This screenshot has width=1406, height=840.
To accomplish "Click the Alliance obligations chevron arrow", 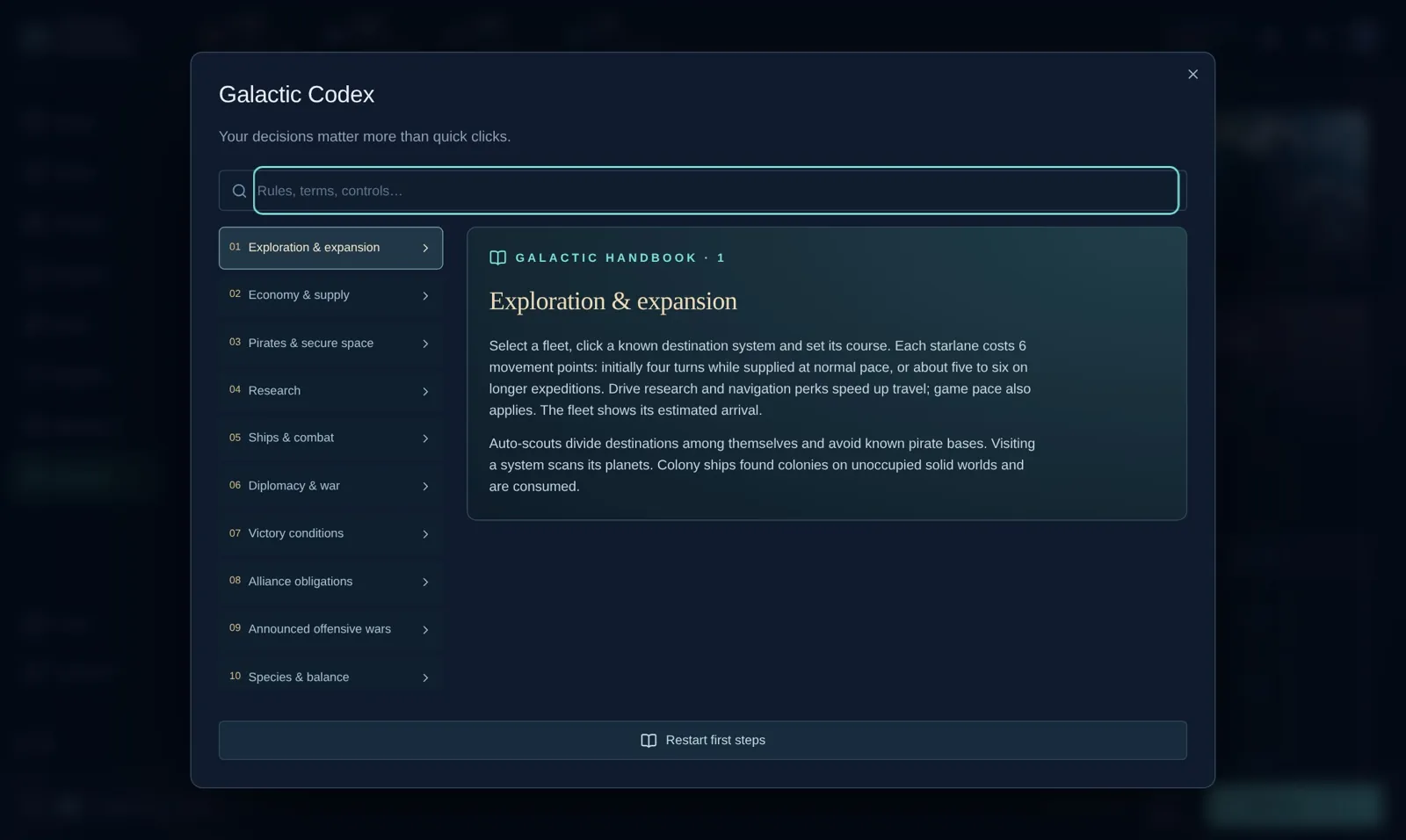I will coord(425,583).
